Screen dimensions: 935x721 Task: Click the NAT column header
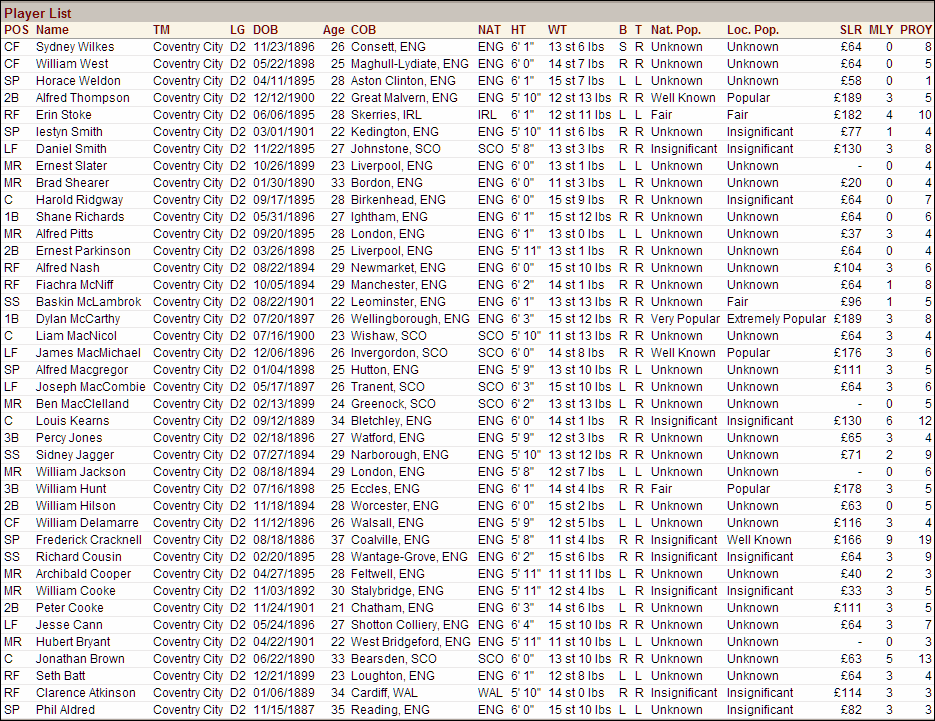pyautogui.click(x=489, y=30)
